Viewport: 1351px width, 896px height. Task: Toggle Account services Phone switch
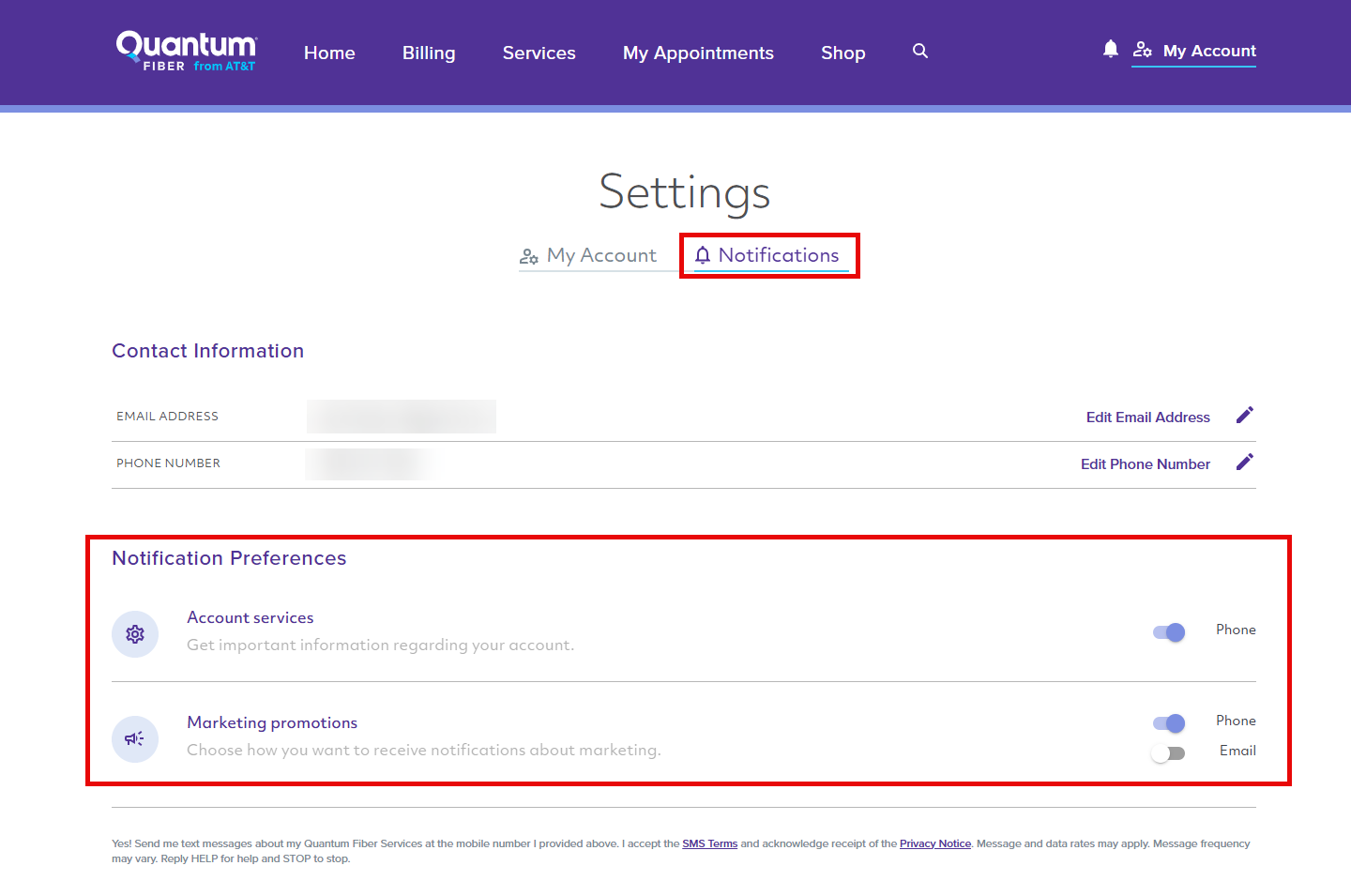pyautogui.click(x=1169, y=631)
